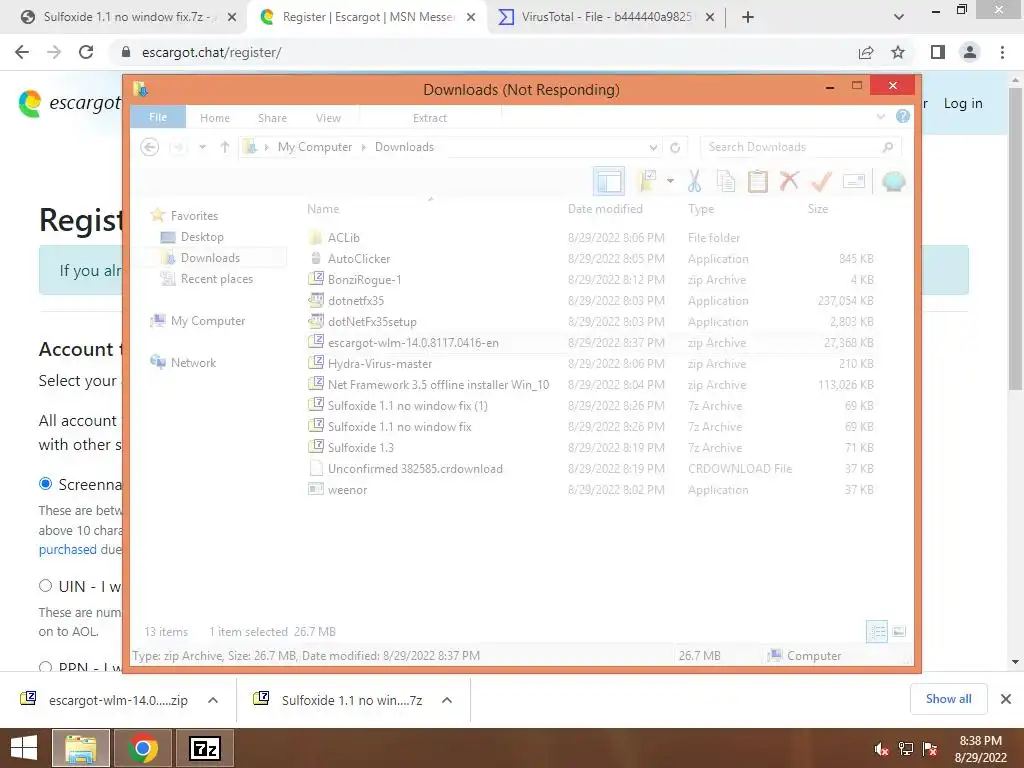Select Downloads in navigation pane
1024x768 pixels.
click(x=210, y=257)
